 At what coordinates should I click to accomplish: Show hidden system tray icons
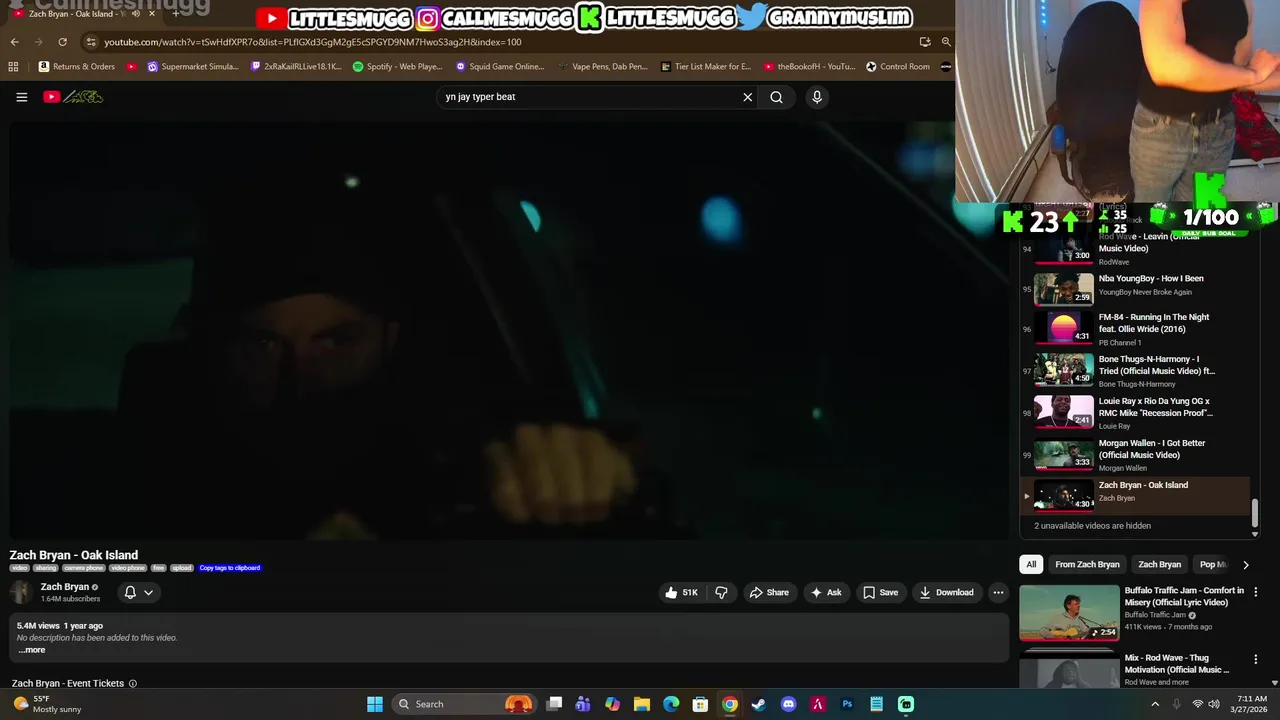(1155, 704)
